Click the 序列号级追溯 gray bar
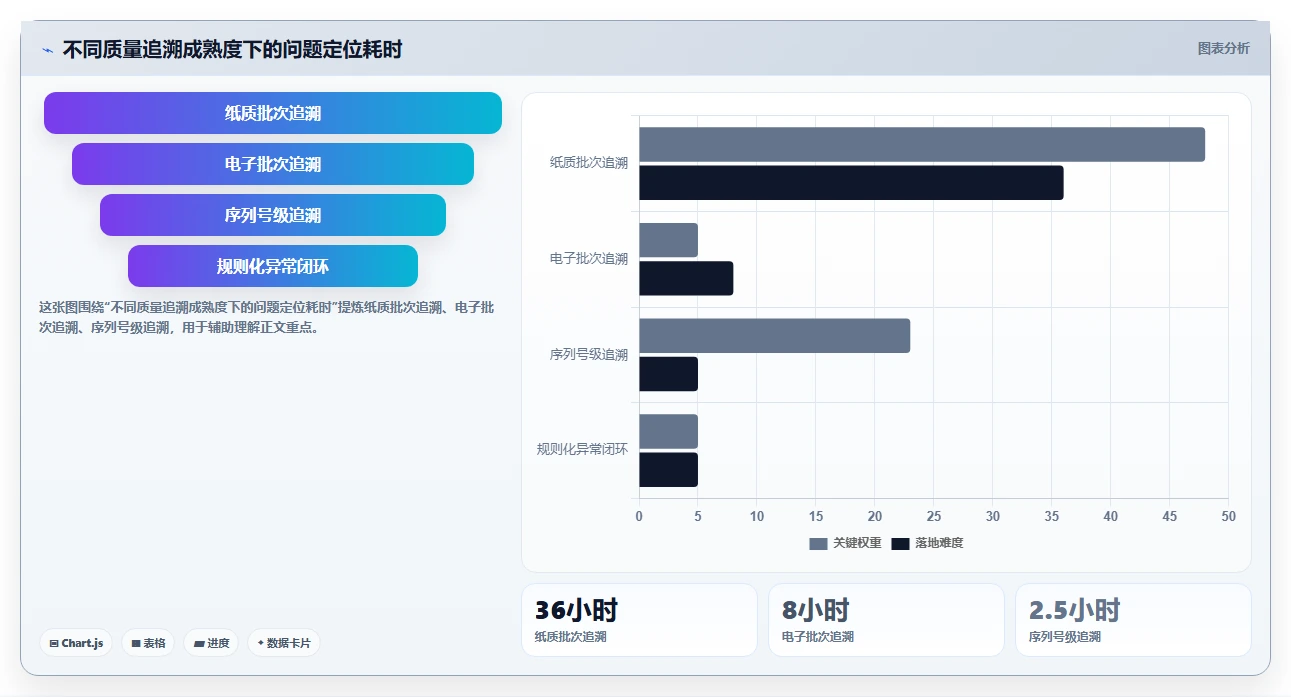The image size is (1291, 697). (x=774, y=336)
